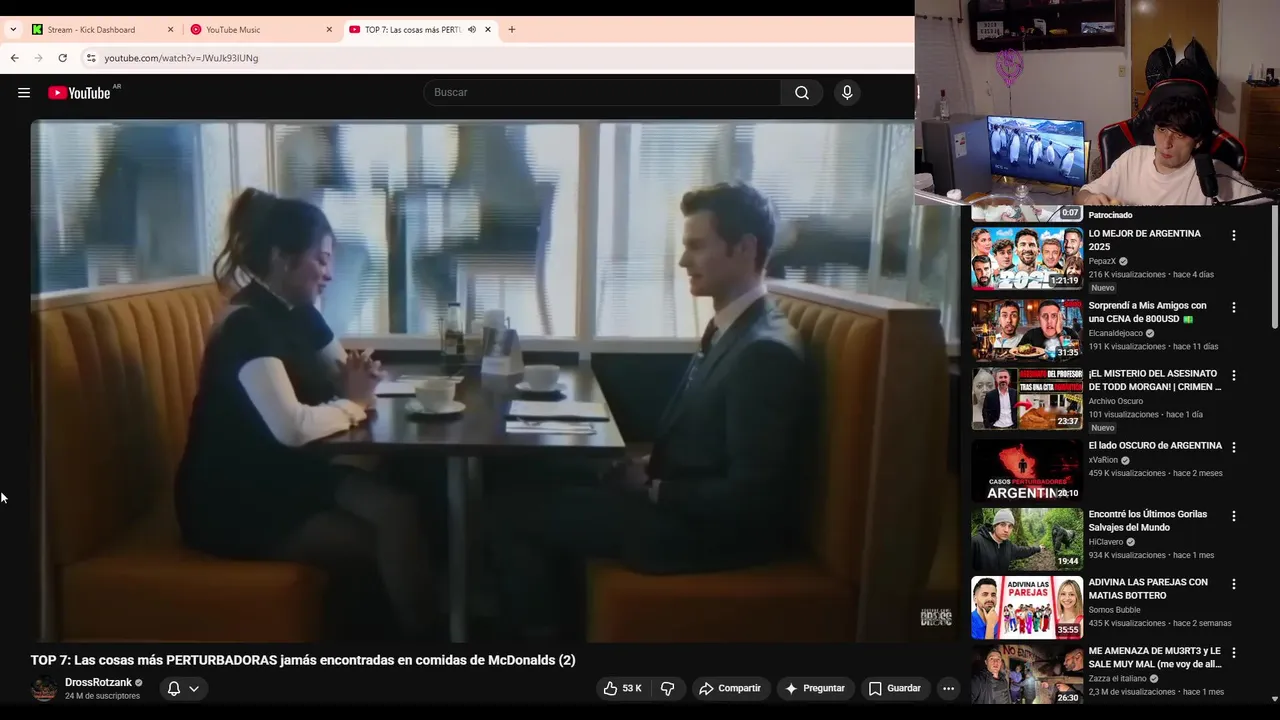Open more actions ellipsis under video
Viewport: 1280px width, 720px height.
(x=948, y=688)
